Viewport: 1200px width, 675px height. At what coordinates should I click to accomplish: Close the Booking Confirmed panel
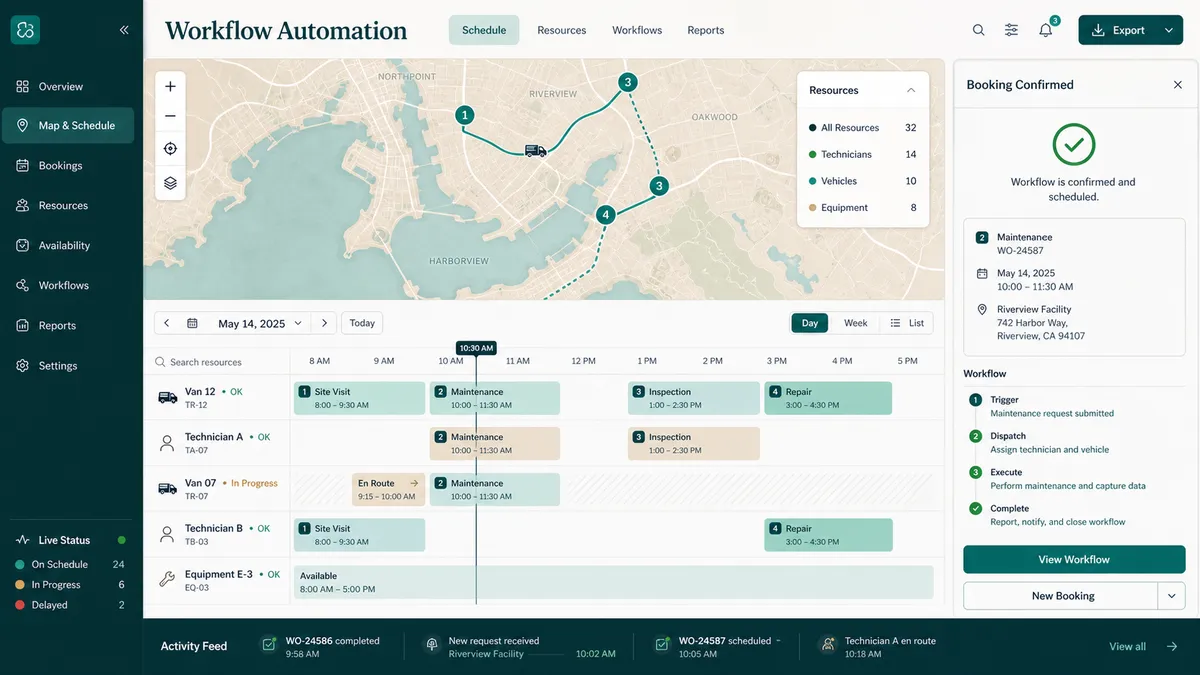[x=1177, y=85]
